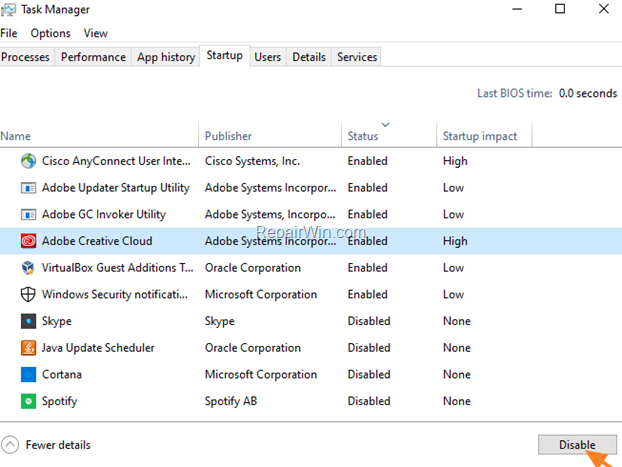622x467 pixels.
Task: Click the Disable button
Action: click(x=577, y=445)
